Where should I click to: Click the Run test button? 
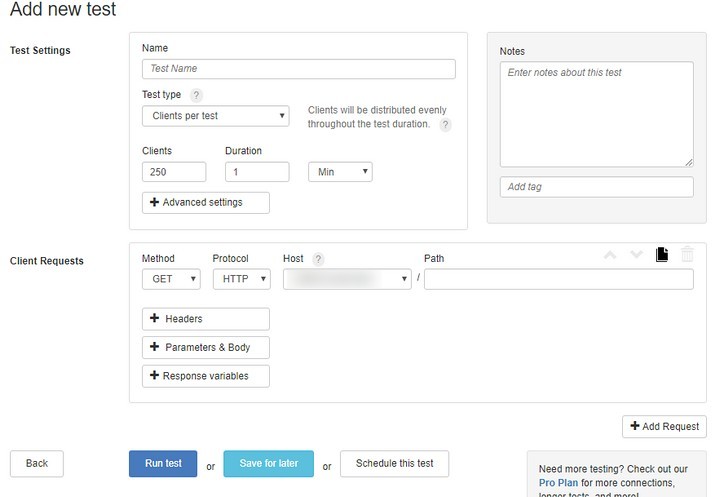[163, 463]
